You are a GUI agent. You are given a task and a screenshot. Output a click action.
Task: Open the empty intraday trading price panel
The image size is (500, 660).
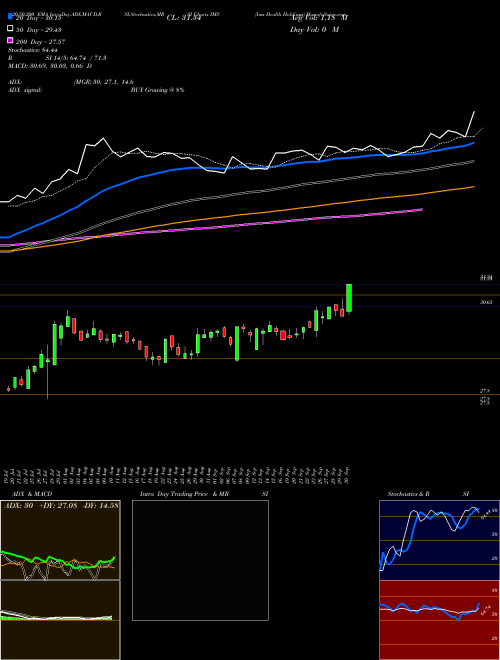coord(200,560)
